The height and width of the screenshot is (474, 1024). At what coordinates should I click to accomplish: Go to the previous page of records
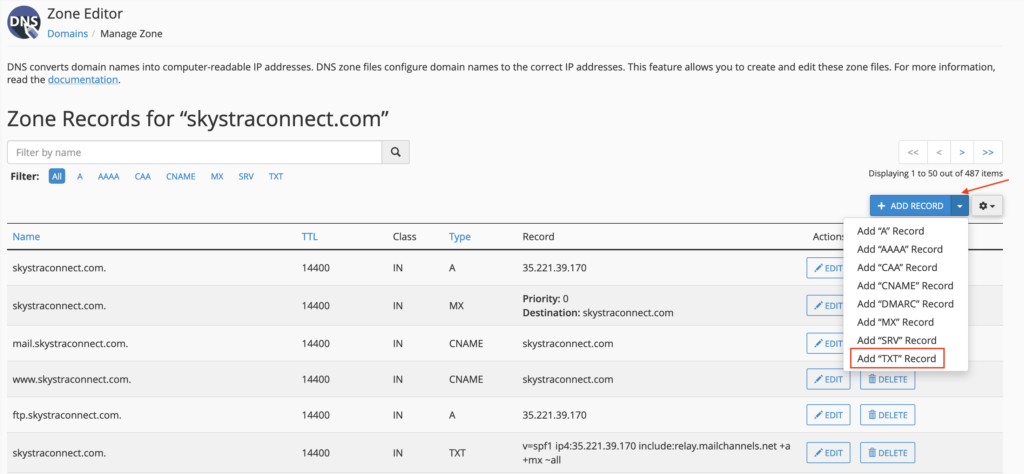point(937,152)
